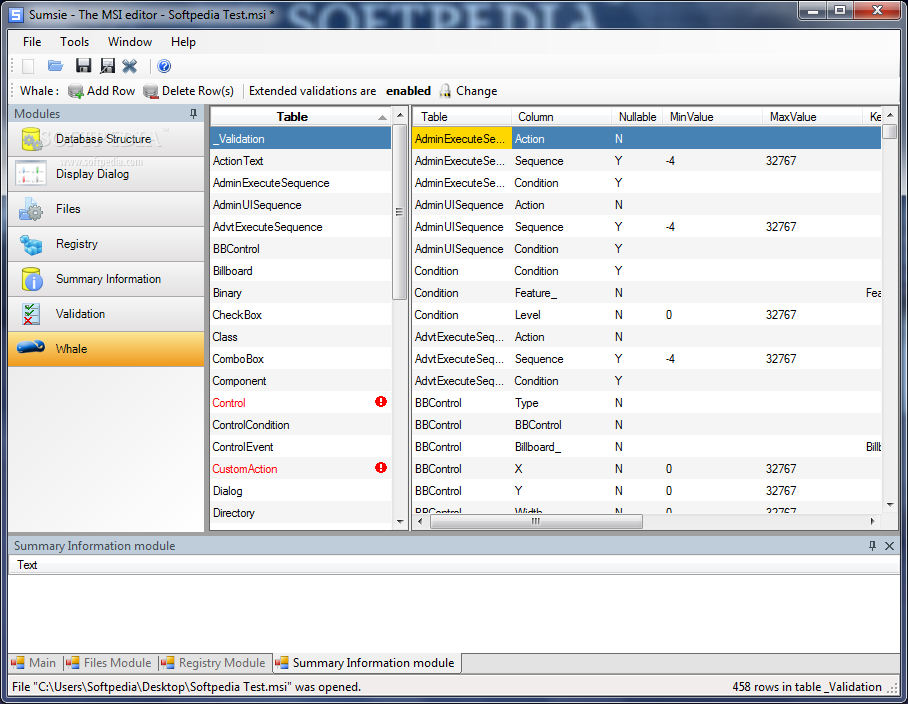Pin the Modules panel

coord(193,113)
